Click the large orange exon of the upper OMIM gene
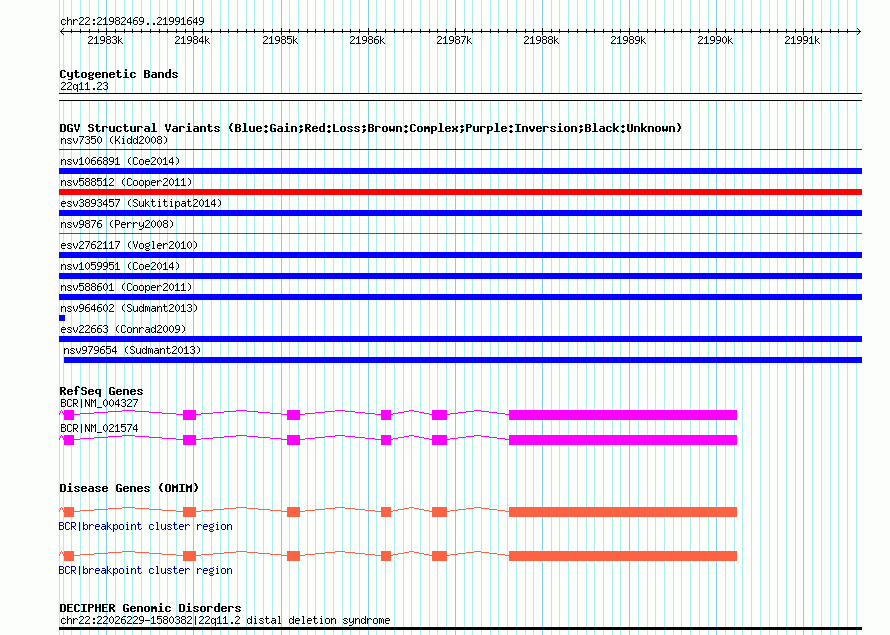The width and height of the screenshot is (890, 635). click(623, 512)
